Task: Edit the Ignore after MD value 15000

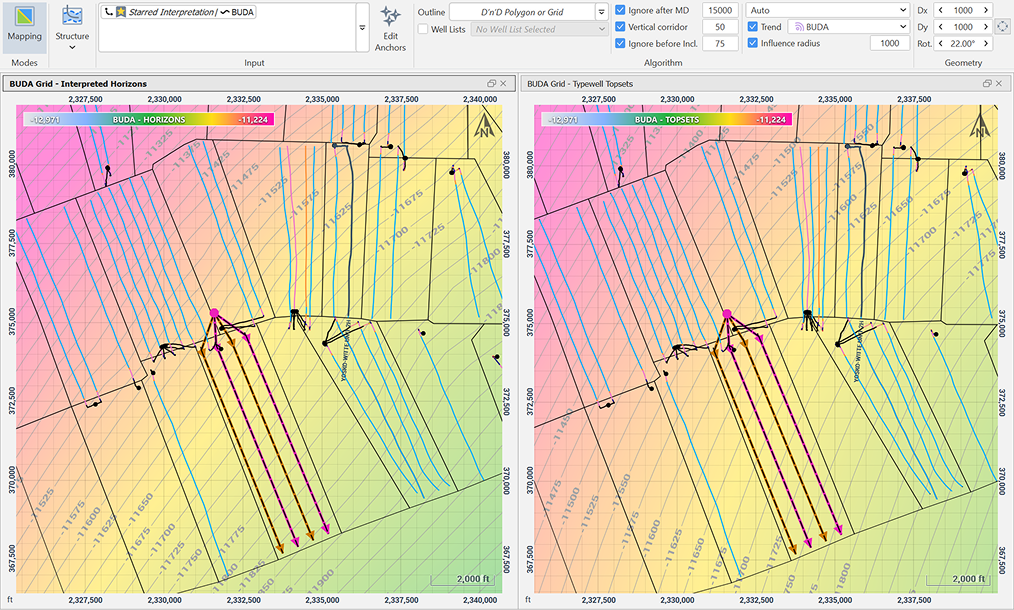Action: click(x=720, y=10)
